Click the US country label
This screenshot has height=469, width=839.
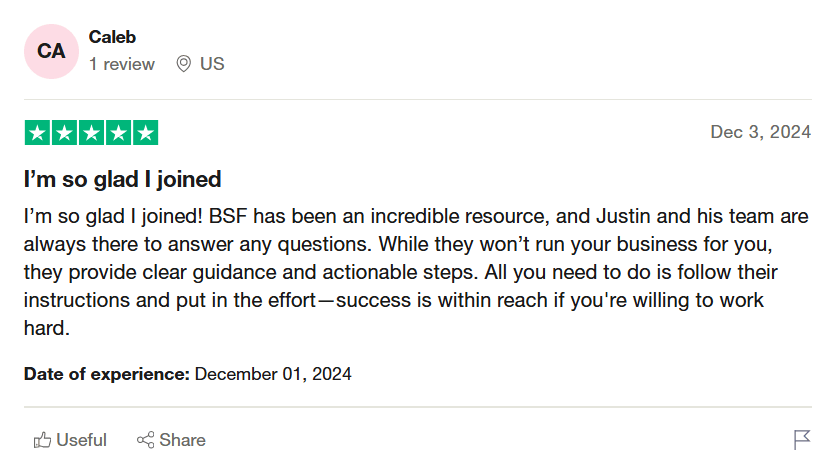pos(212,64)
